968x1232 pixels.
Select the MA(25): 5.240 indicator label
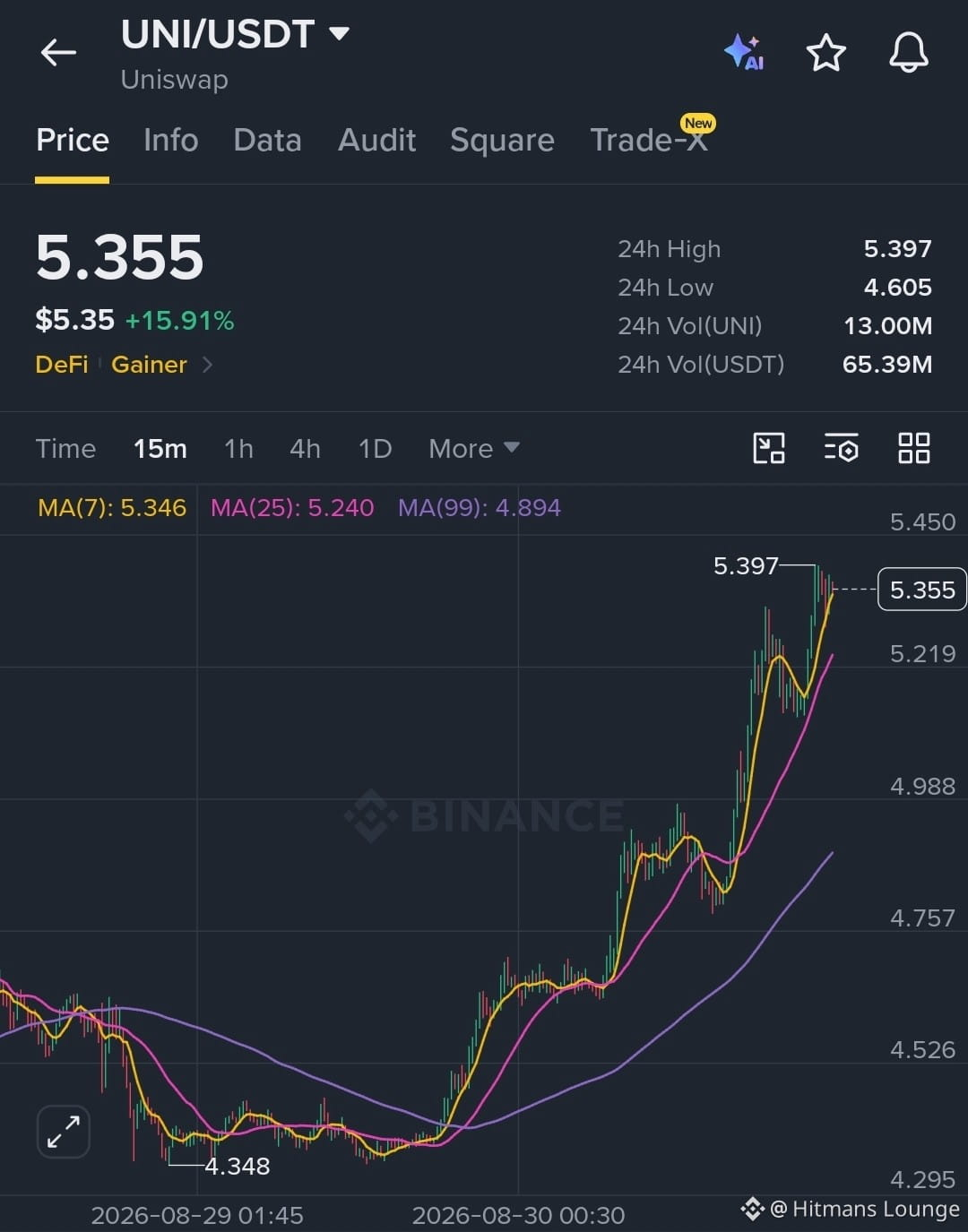tap(292, 508)
